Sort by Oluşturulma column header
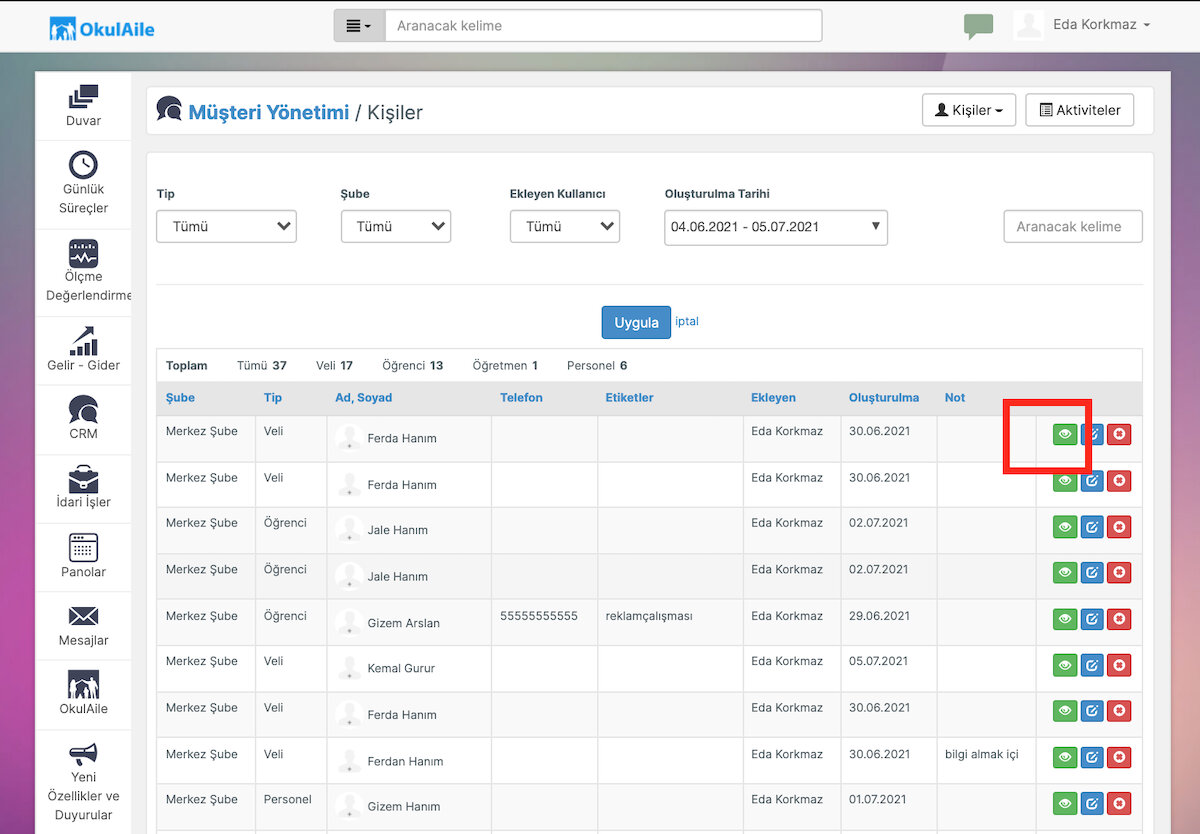 884,397
